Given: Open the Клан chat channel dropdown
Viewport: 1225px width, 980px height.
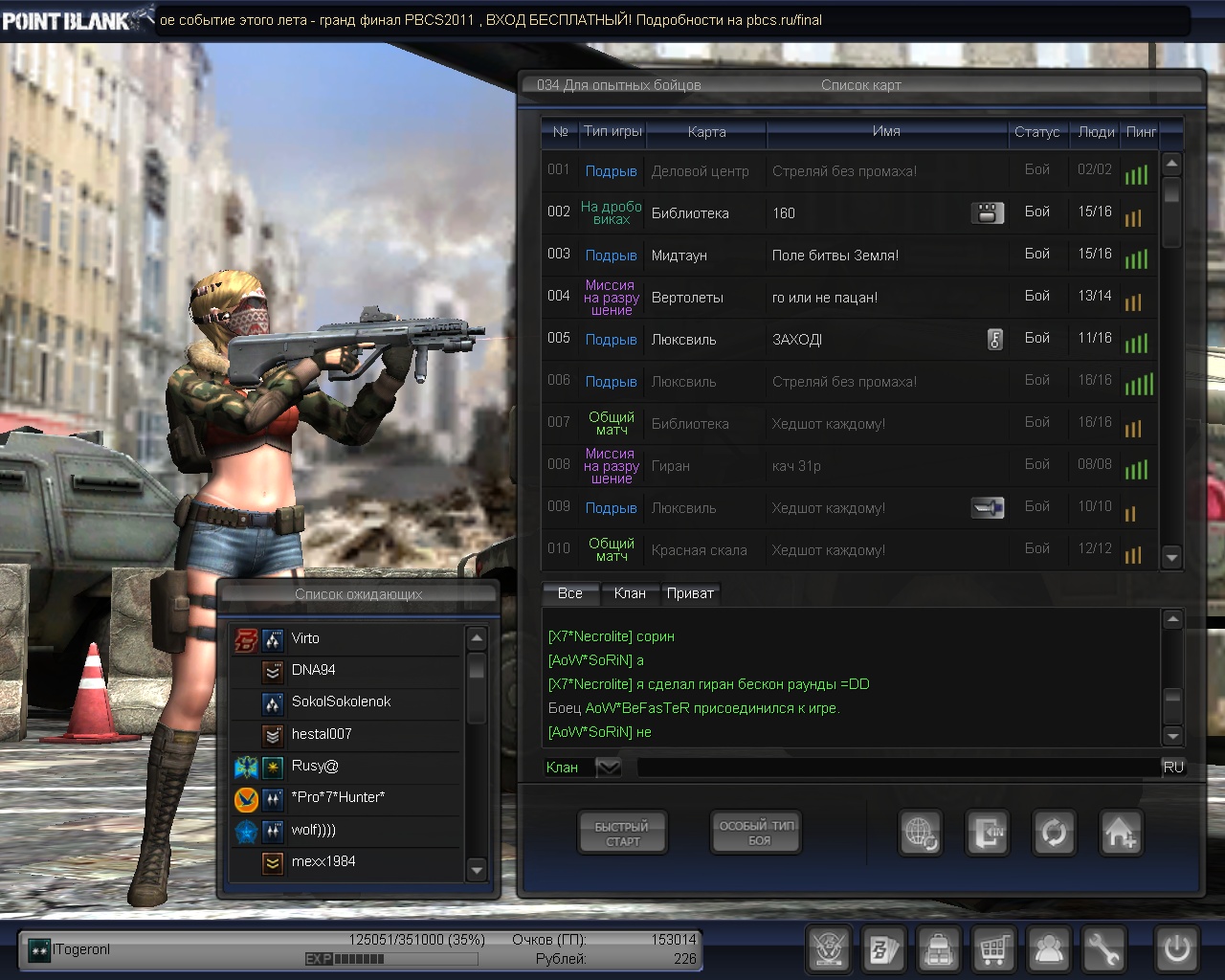Looking at the screenshot, I should coord(609,768).
